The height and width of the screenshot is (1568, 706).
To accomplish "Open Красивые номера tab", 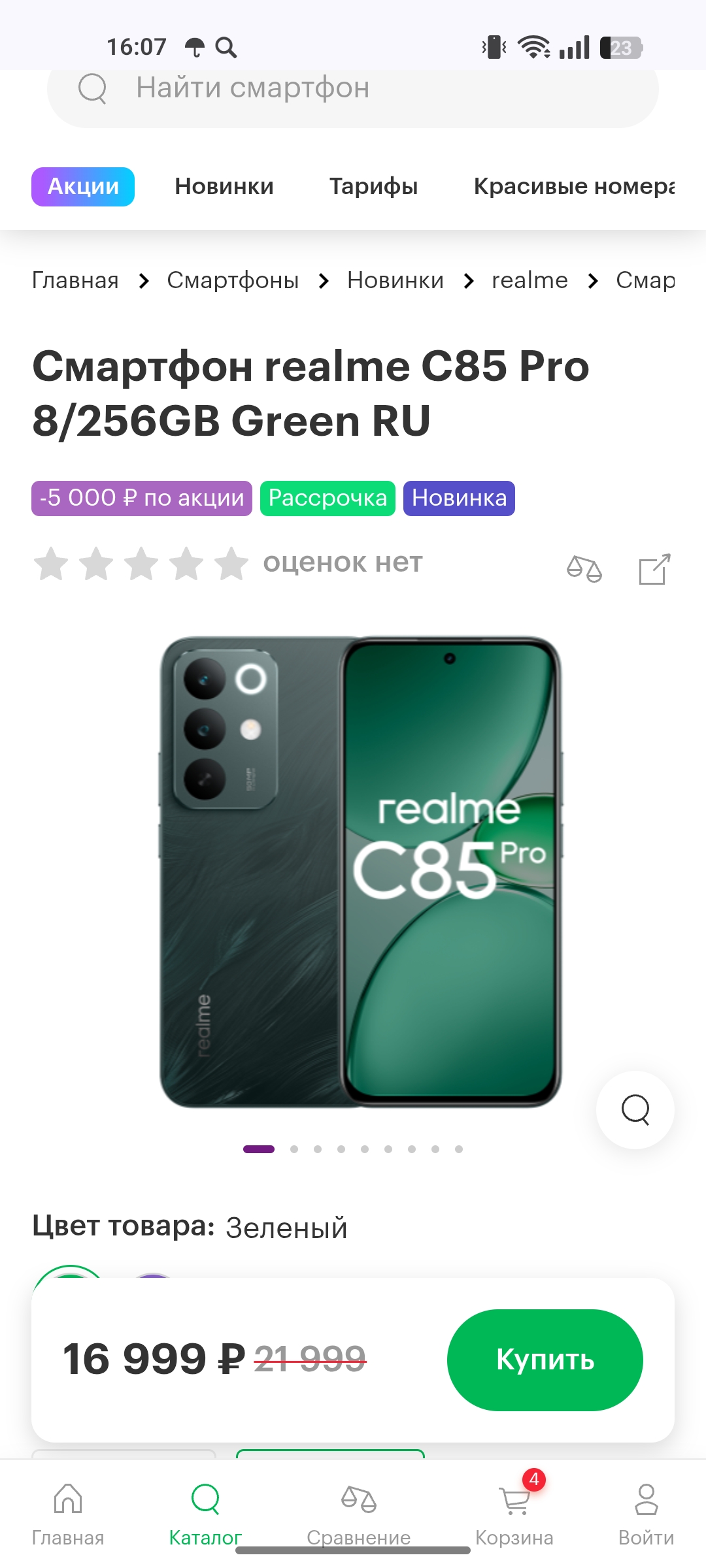I will (x=574, y=187).
